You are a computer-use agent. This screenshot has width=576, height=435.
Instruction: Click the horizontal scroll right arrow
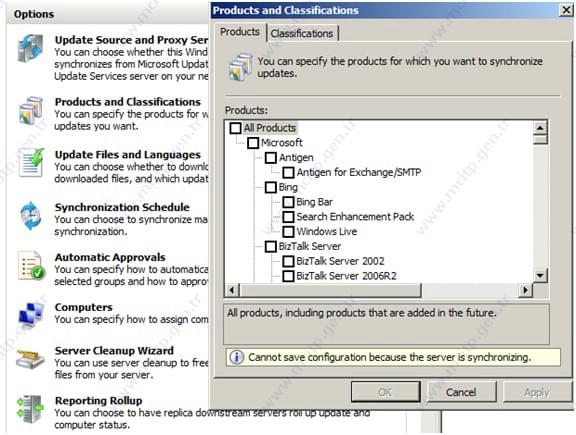coord(526,290)
